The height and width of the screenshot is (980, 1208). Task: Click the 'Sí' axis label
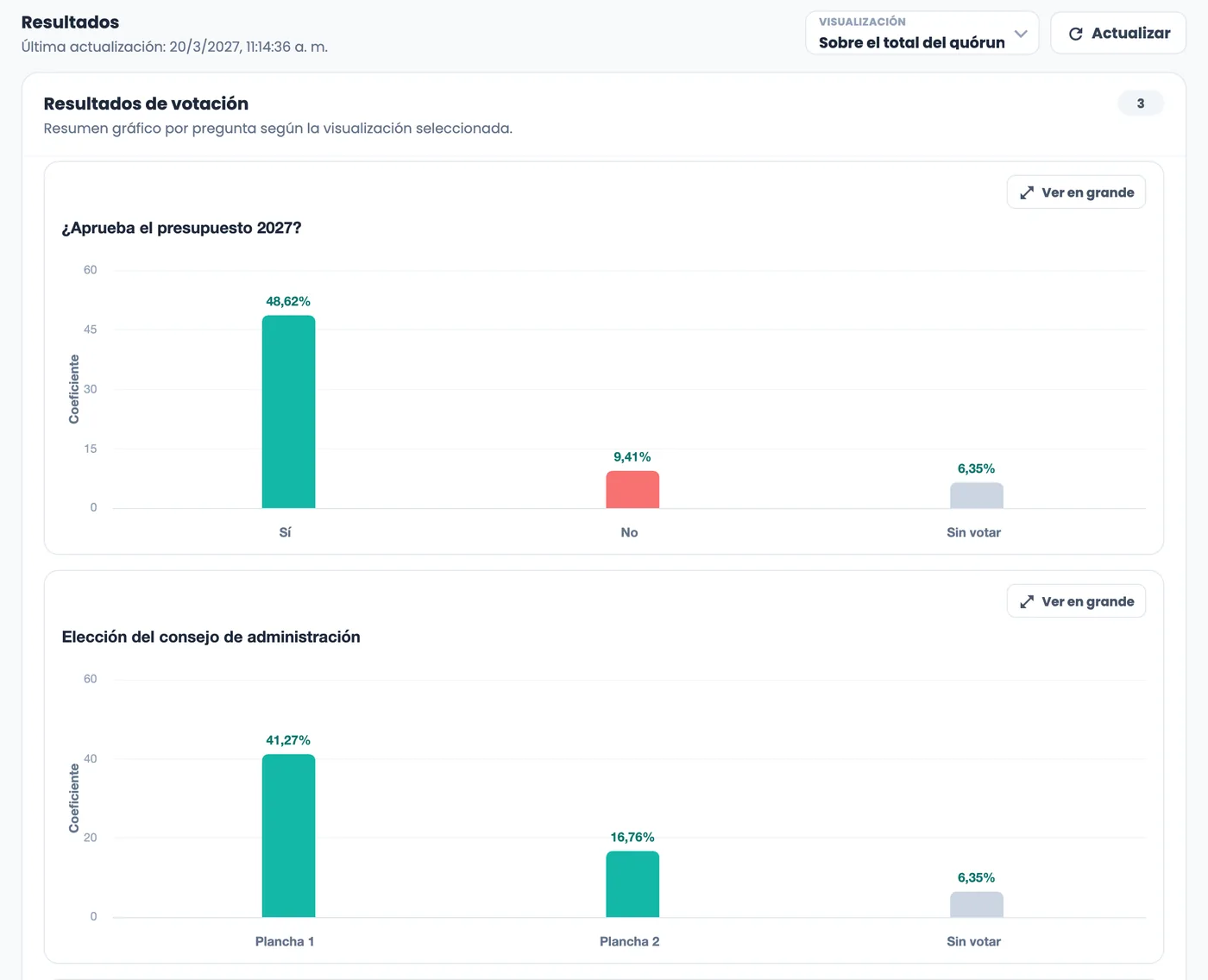285,532
